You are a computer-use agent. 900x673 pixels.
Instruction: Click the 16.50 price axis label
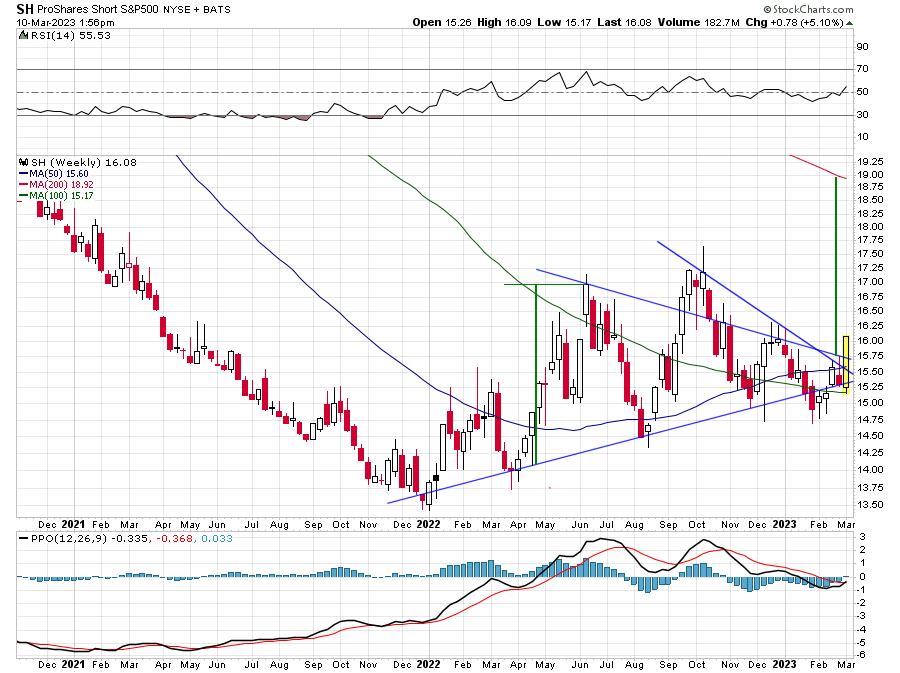[x=870, y=310]
